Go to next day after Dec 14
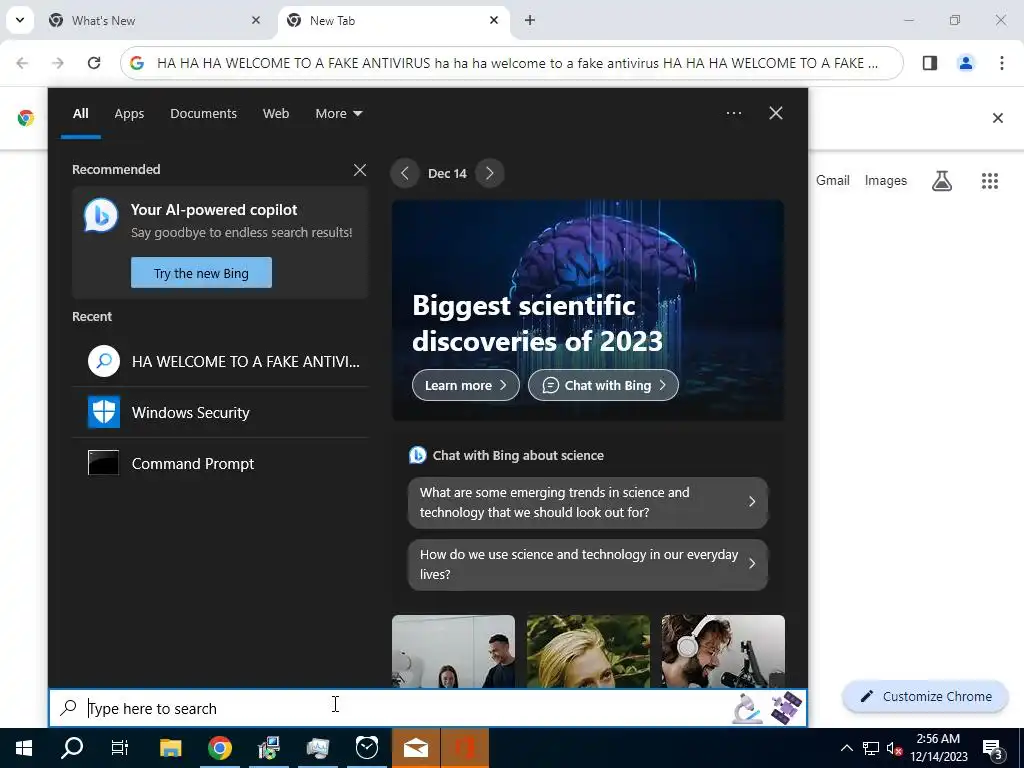This screenshot has width=1024, height=768. pyautogui.click(x=489, y=173)
